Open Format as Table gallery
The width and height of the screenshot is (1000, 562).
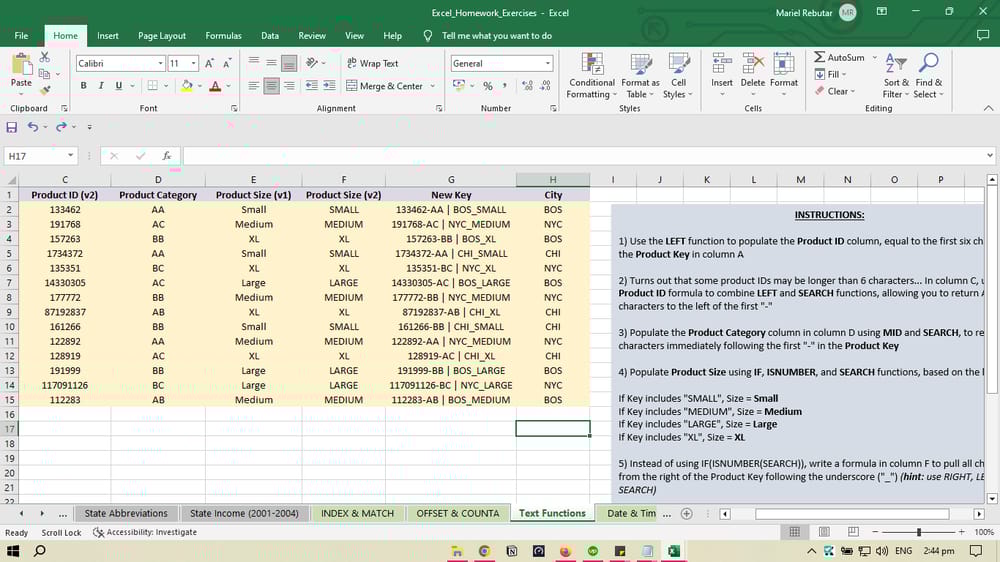640,76
